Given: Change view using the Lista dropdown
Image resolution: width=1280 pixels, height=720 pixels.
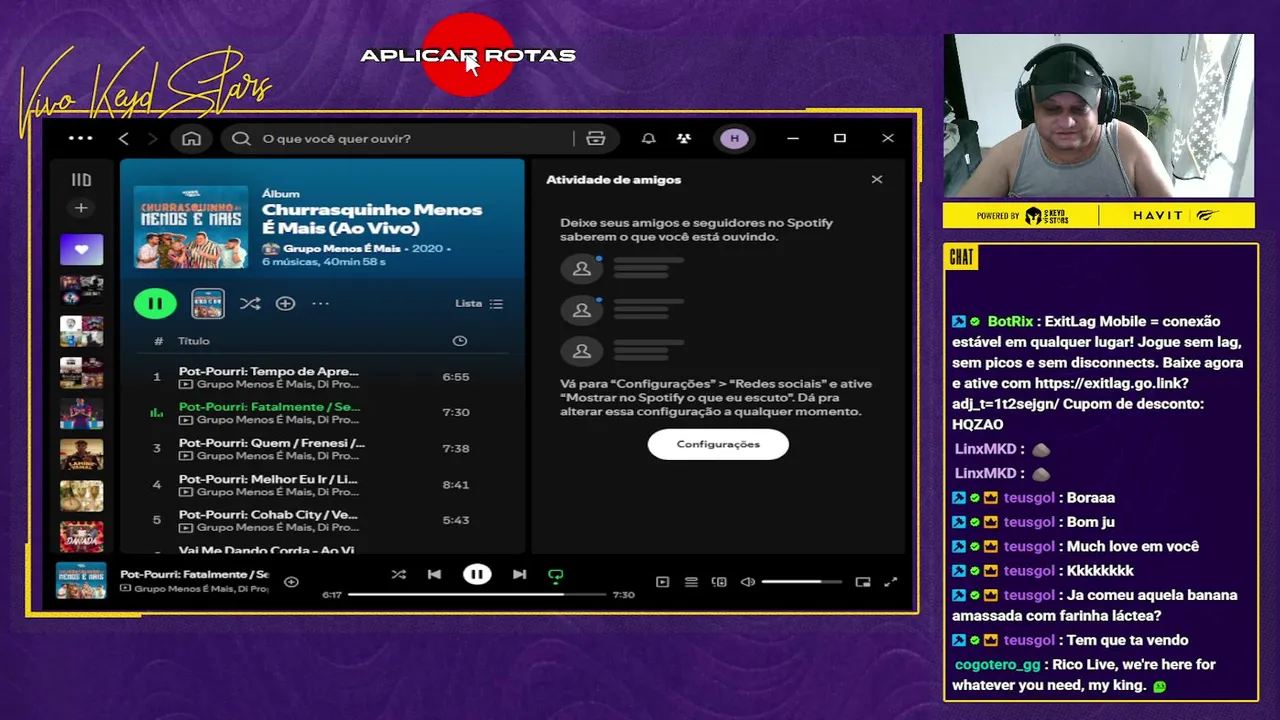Looking at the screenshot, I should tap(479, 303).
